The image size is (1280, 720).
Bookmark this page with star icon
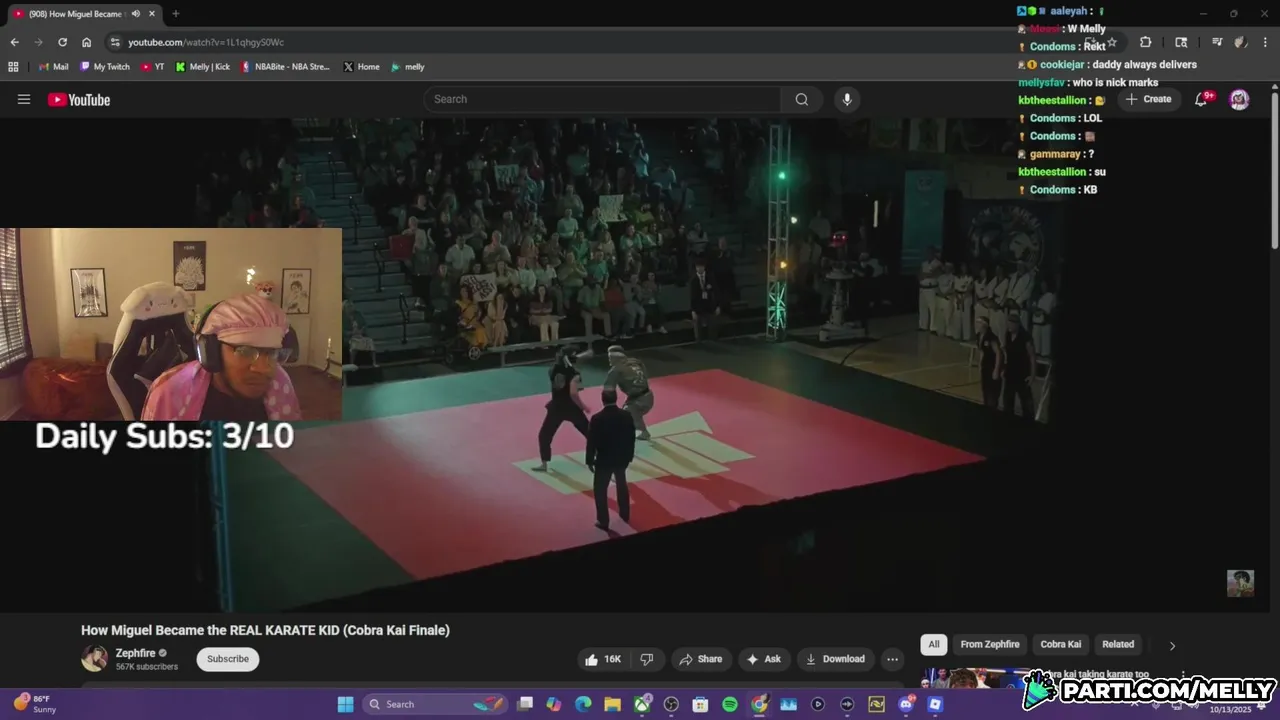(1112, 42)
